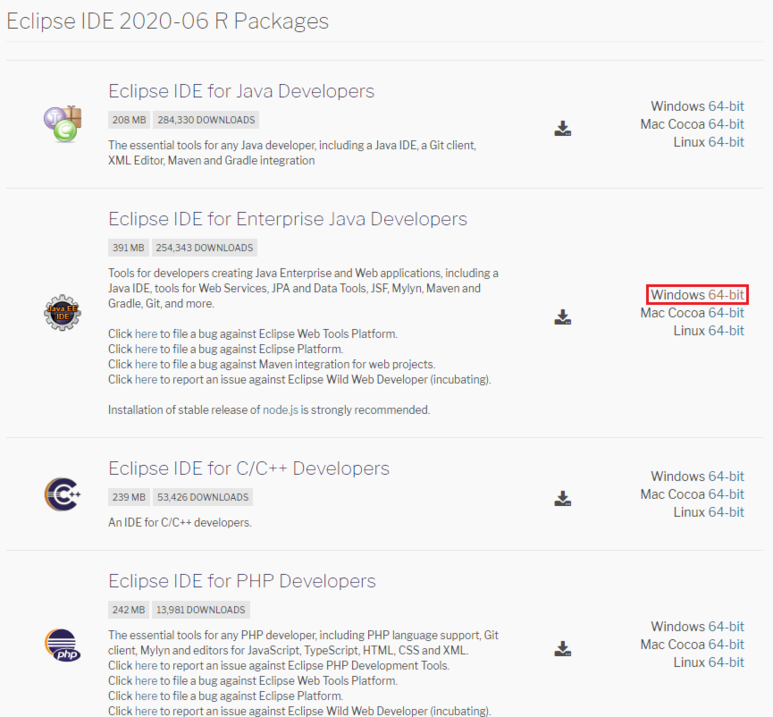Click Enterprise Java 'Tools for developers creating' description
This screenshot has height=717, width=773.
[x=303, y=288]
